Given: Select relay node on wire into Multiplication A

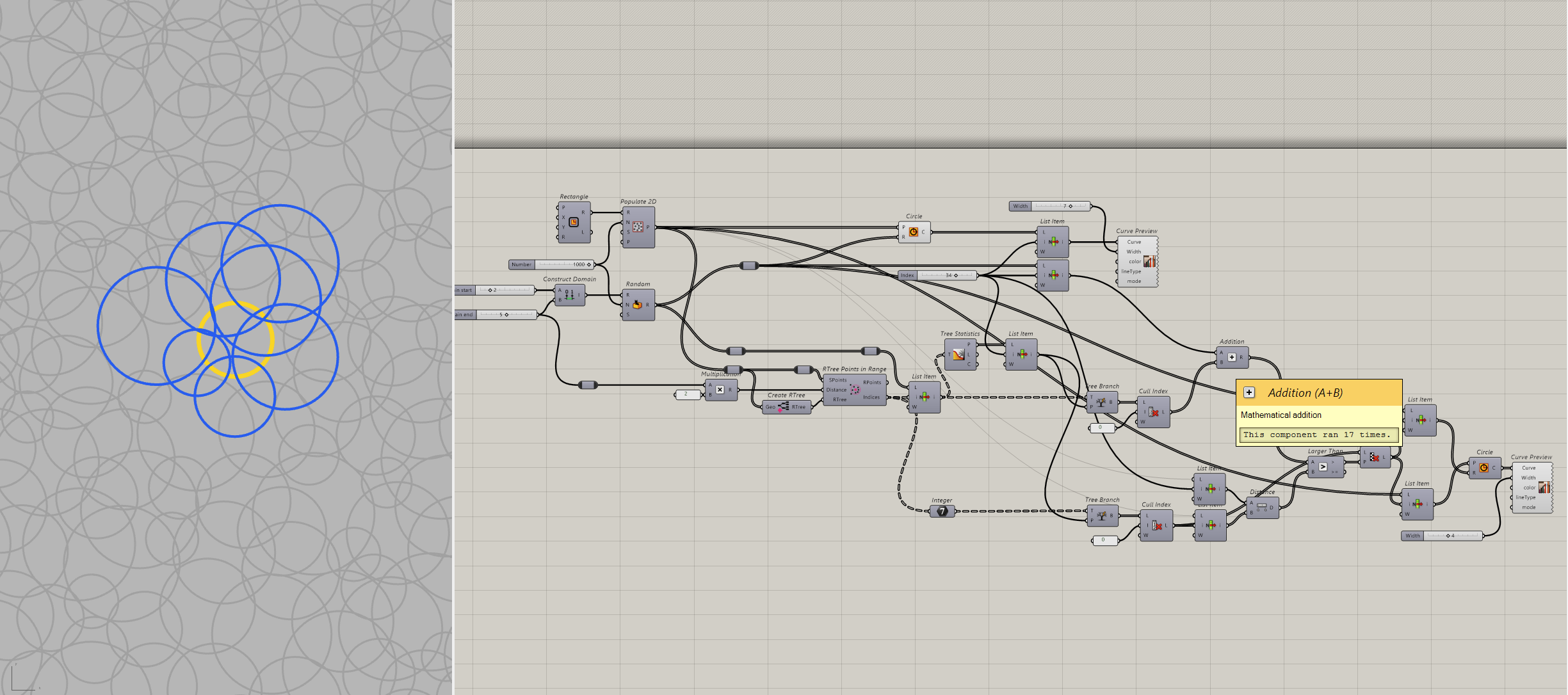Looking at the screenshot, I should coord(588,385).
